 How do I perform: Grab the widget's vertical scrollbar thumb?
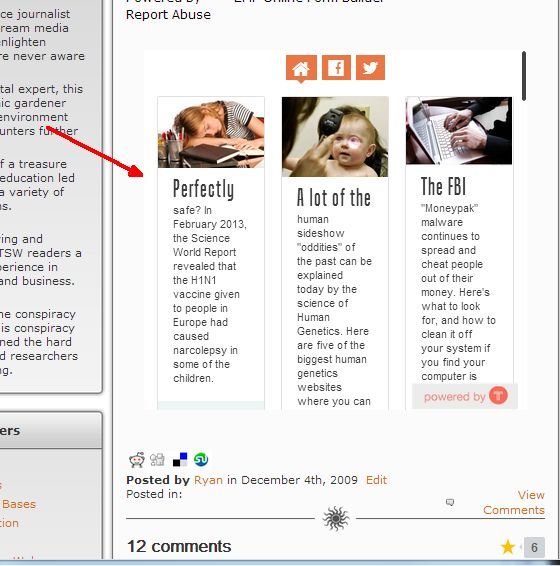524,76
